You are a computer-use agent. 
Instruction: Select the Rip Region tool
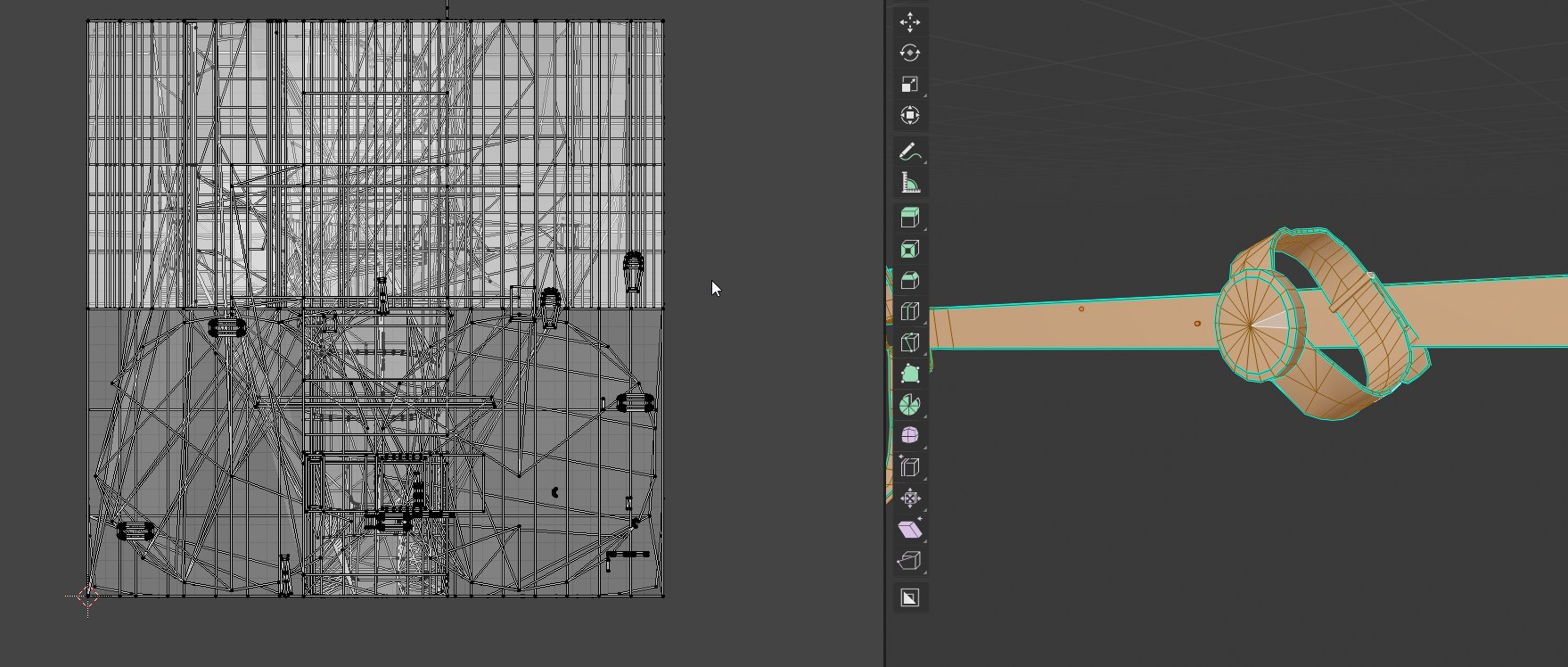click(909, 561)
